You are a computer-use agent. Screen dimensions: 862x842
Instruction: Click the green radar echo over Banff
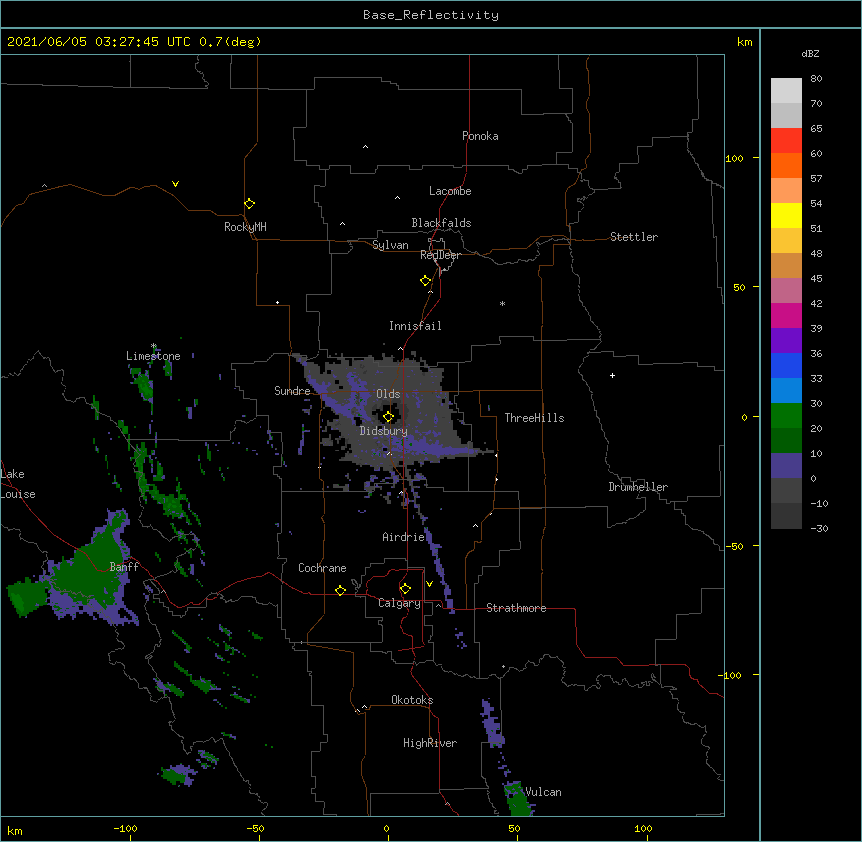pos(88,572)
